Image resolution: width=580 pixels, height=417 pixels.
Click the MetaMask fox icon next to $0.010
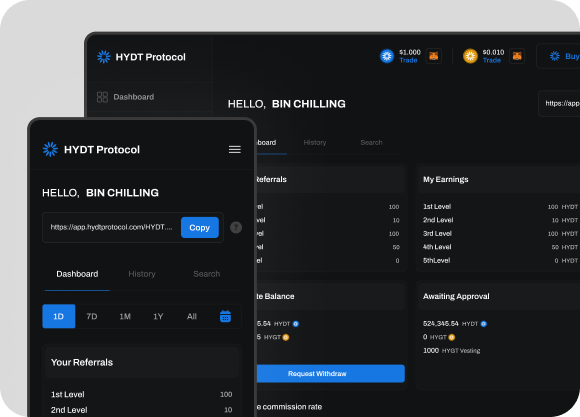(x=517, y=56)
